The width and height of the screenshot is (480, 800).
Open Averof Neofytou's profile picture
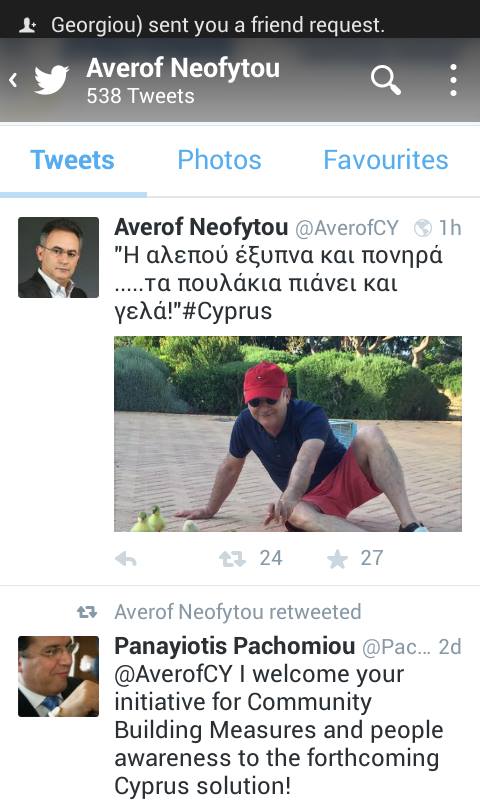59,258
